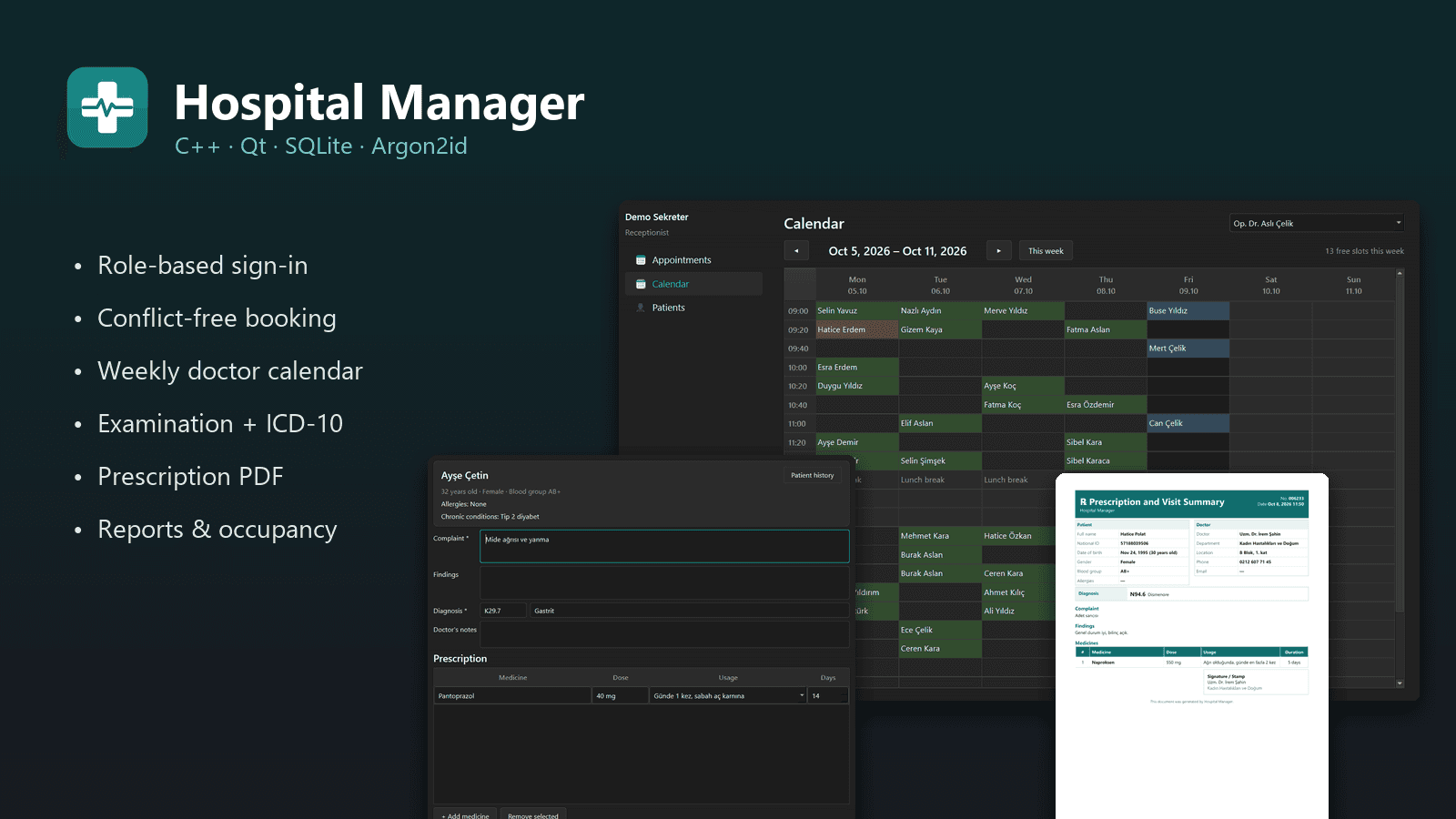This screenshot has width=1456, height=819.
Task: Click calendar scrollbar up arrow
Action: [1400, 273]
